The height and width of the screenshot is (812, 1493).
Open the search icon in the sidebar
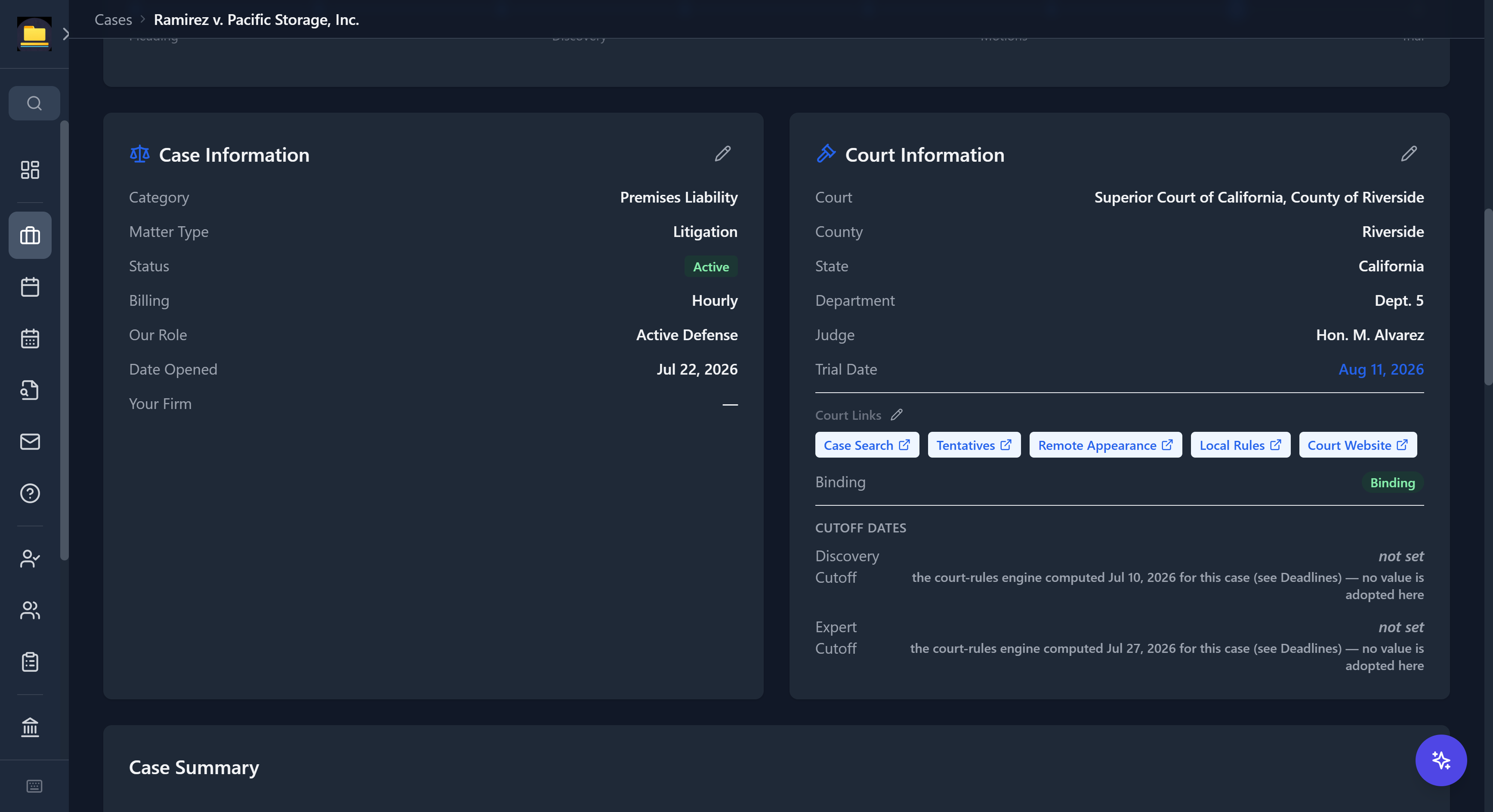click(34, 103)
